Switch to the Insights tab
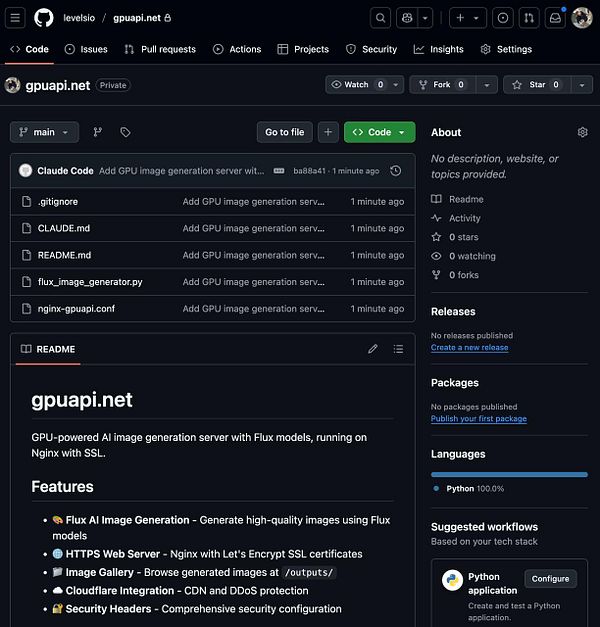 click(438, 49)
